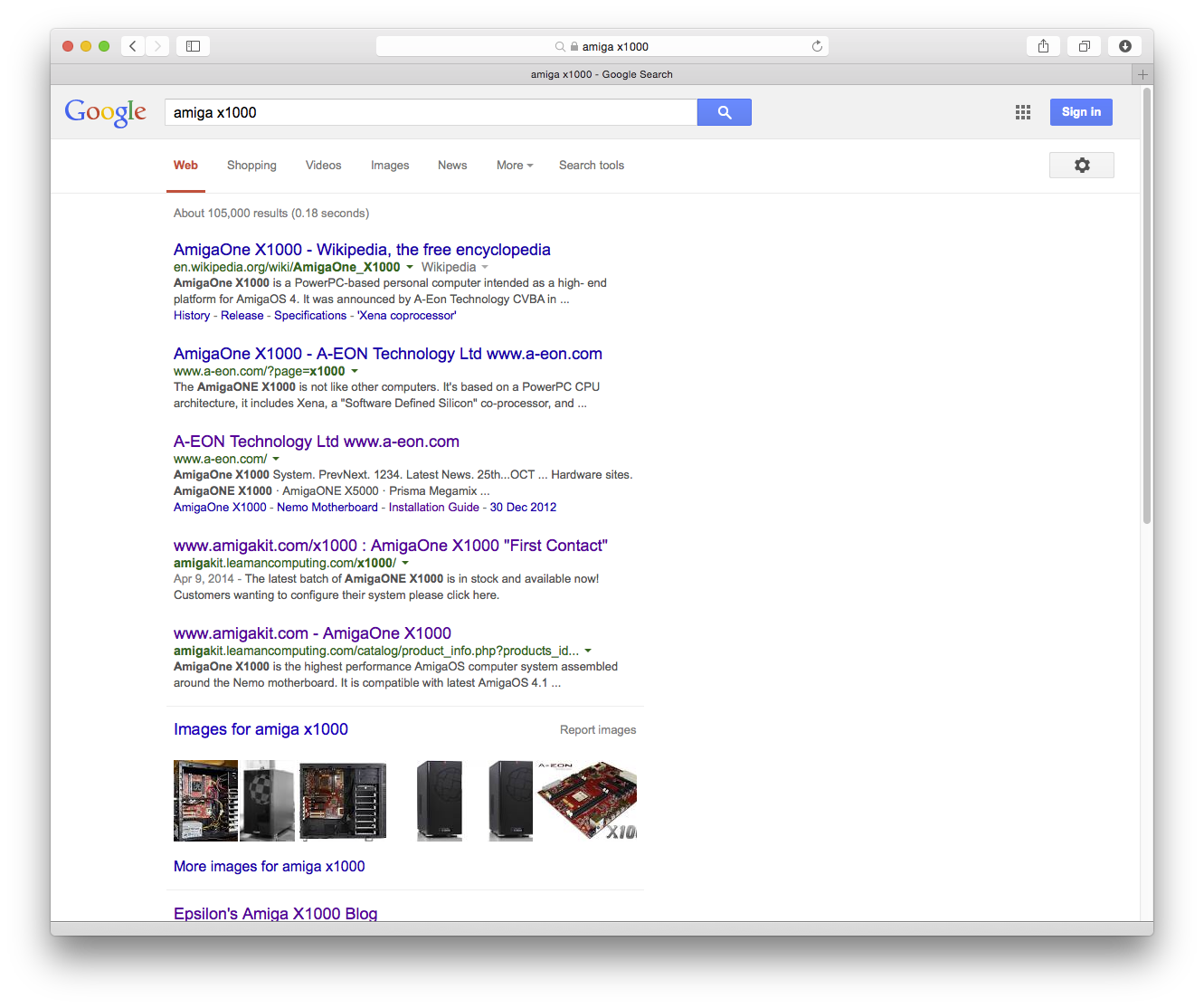Click the Google logo
1204x1008 pixels.
(x=105, y=112)
